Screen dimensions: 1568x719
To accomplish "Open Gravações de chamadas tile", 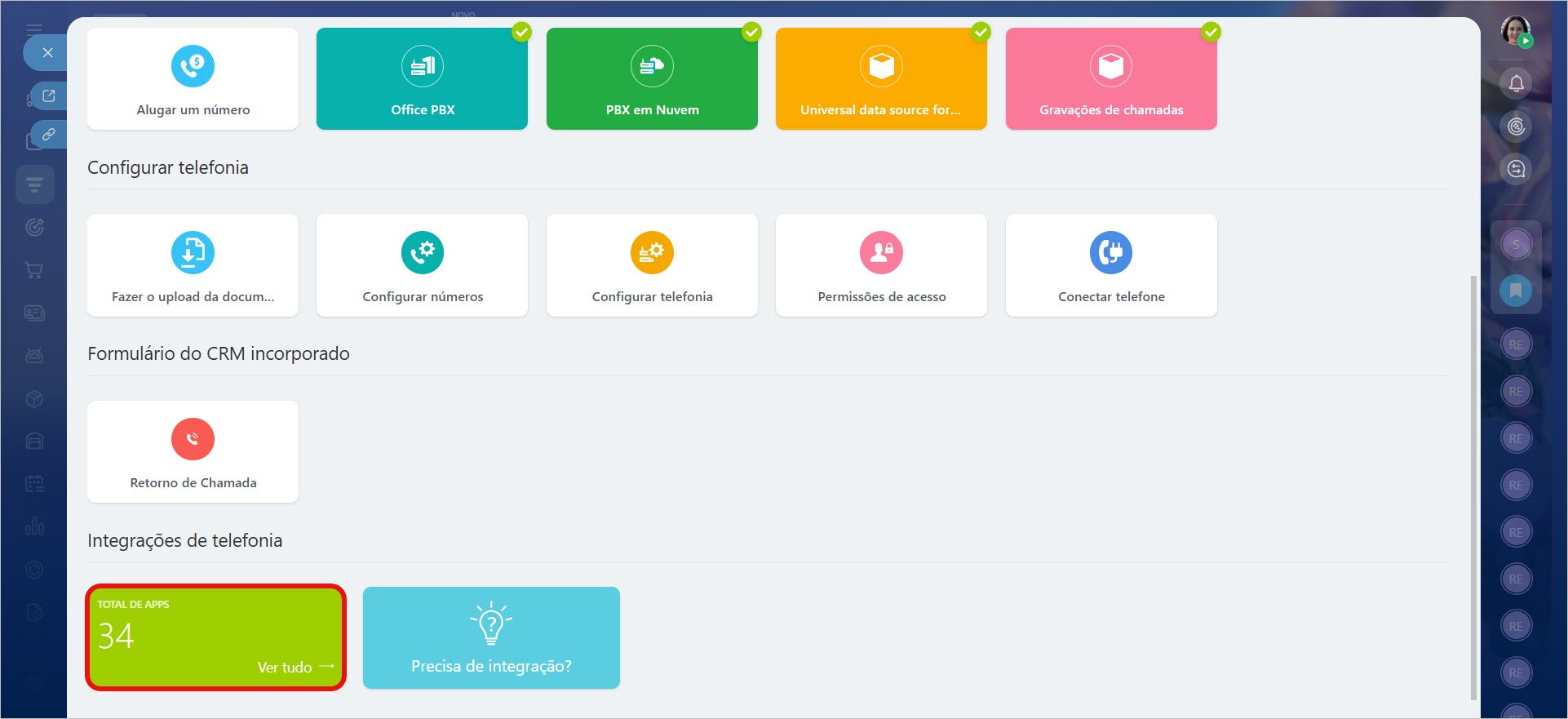I will [x=1111, y=79].
